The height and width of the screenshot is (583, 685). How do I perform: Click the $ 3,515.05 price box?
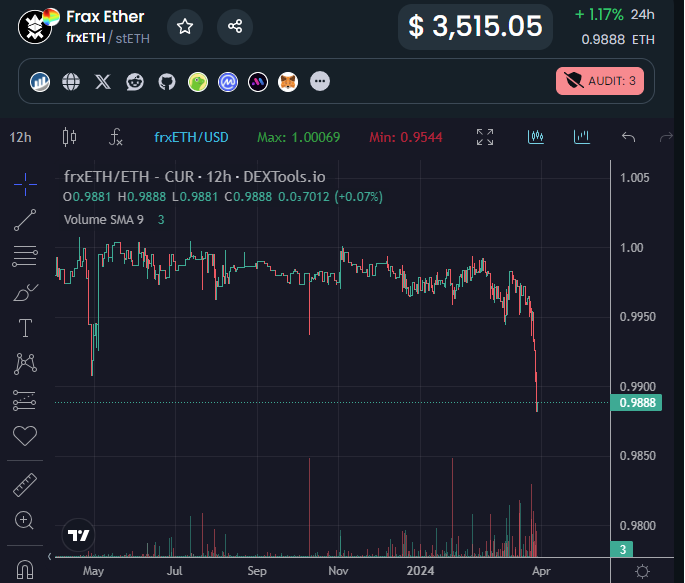coord(475,26)
